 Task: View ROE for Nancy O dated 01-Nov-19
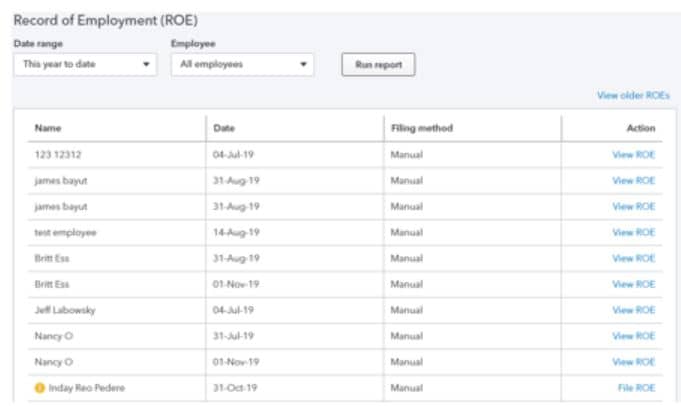[634, 362]
